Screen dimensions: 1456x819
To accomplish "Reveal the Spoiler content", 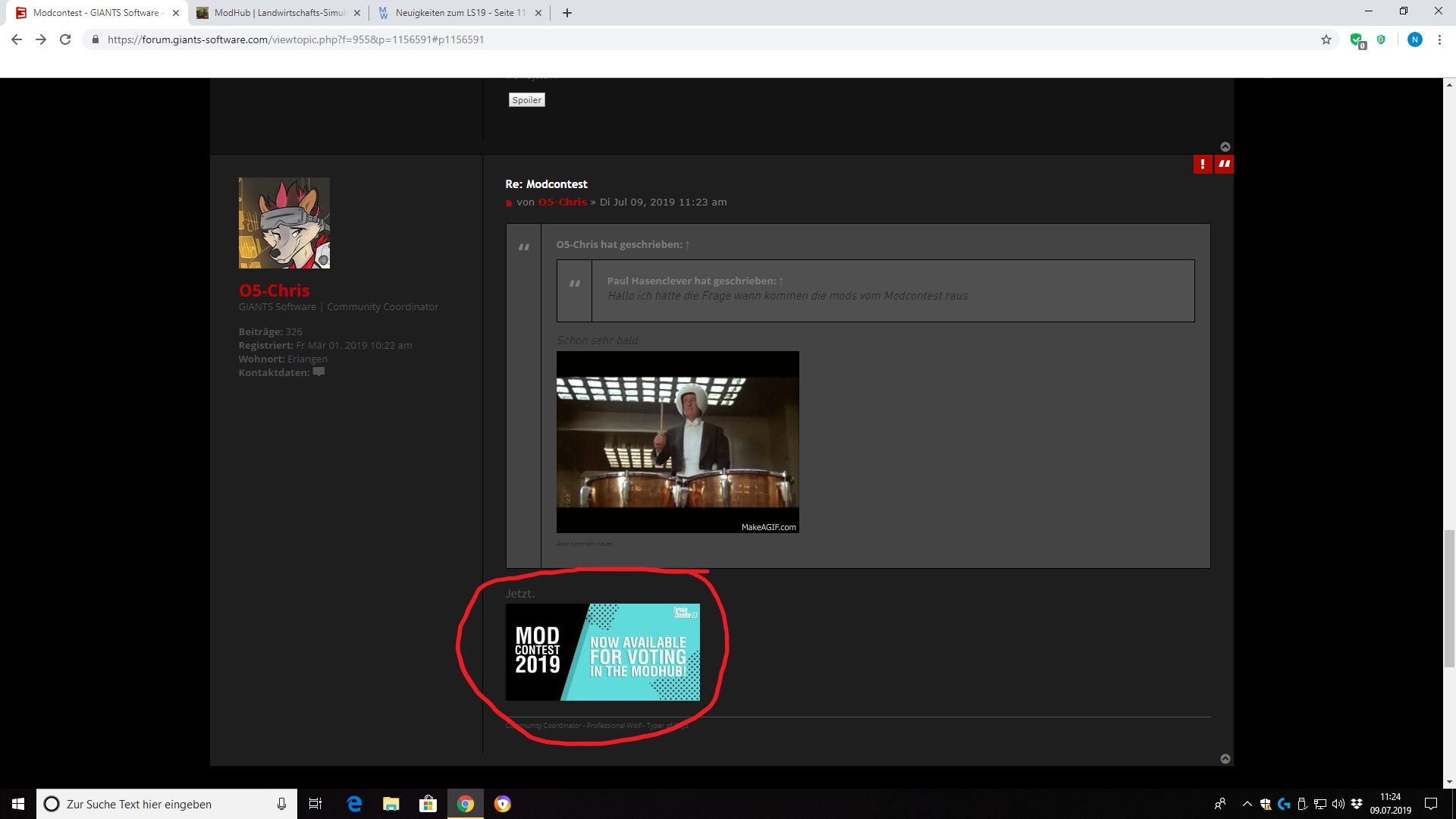I will click(x=527, y=100).
